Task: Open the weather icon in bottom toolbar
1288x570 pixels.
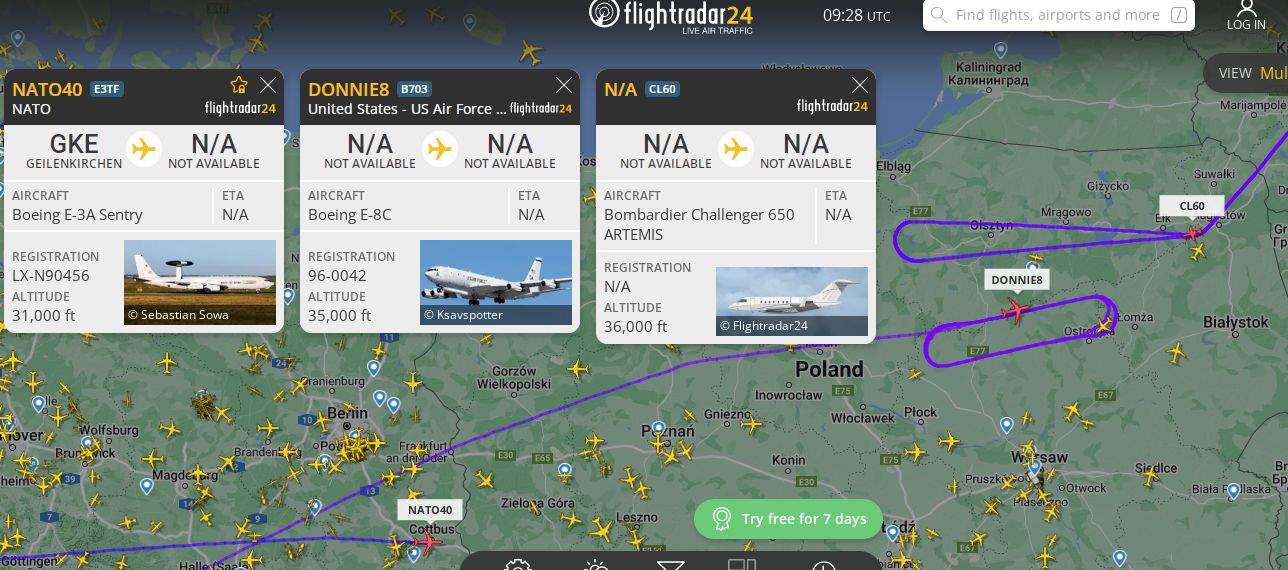Action: [x=596, y=565]
